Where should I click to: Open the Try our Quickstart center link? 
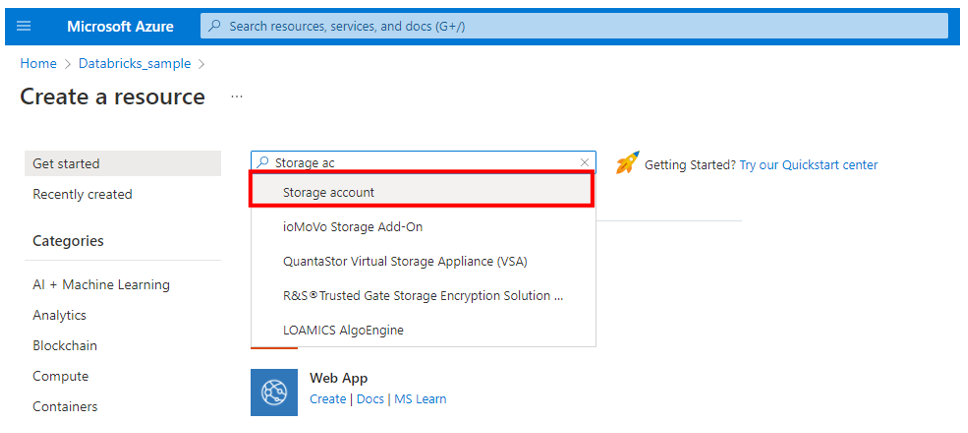pyautogui.click(x=809, y=165)
